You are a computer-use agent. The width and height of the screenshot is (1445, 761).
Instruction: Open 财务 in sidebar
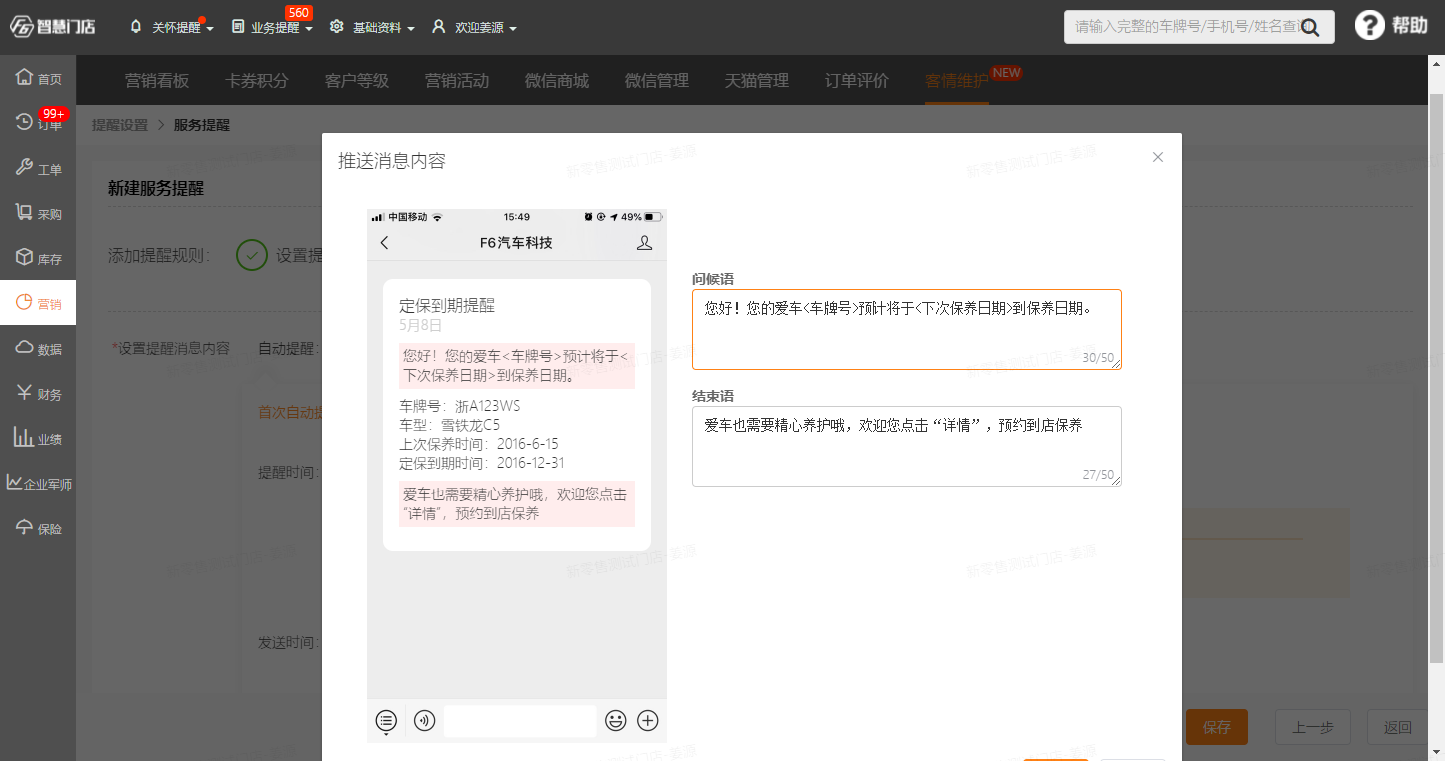pos(38,393)
